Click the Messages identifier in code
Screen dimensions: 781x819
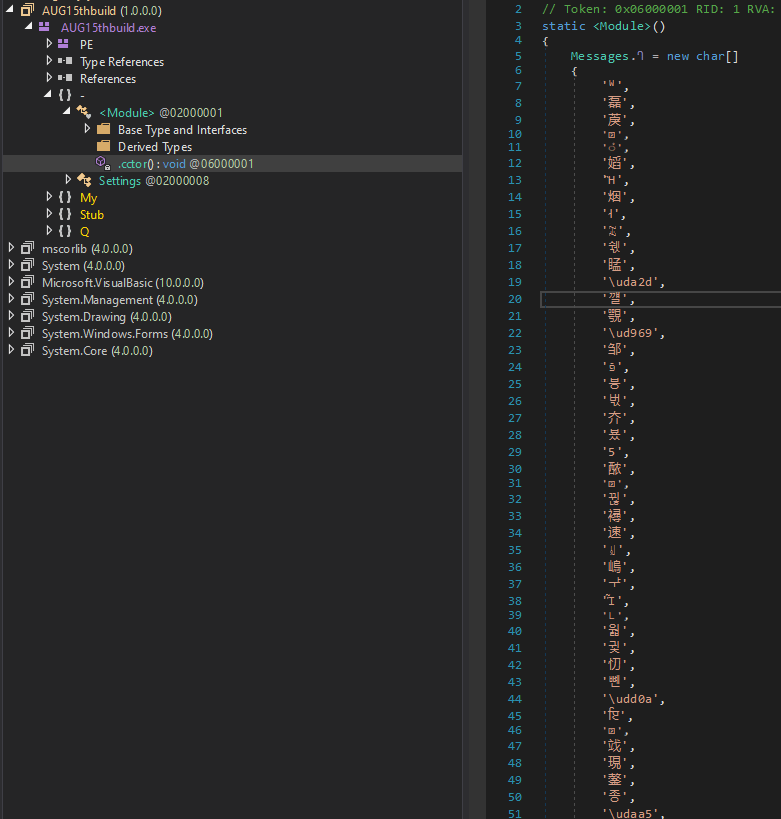click(599, 57)
